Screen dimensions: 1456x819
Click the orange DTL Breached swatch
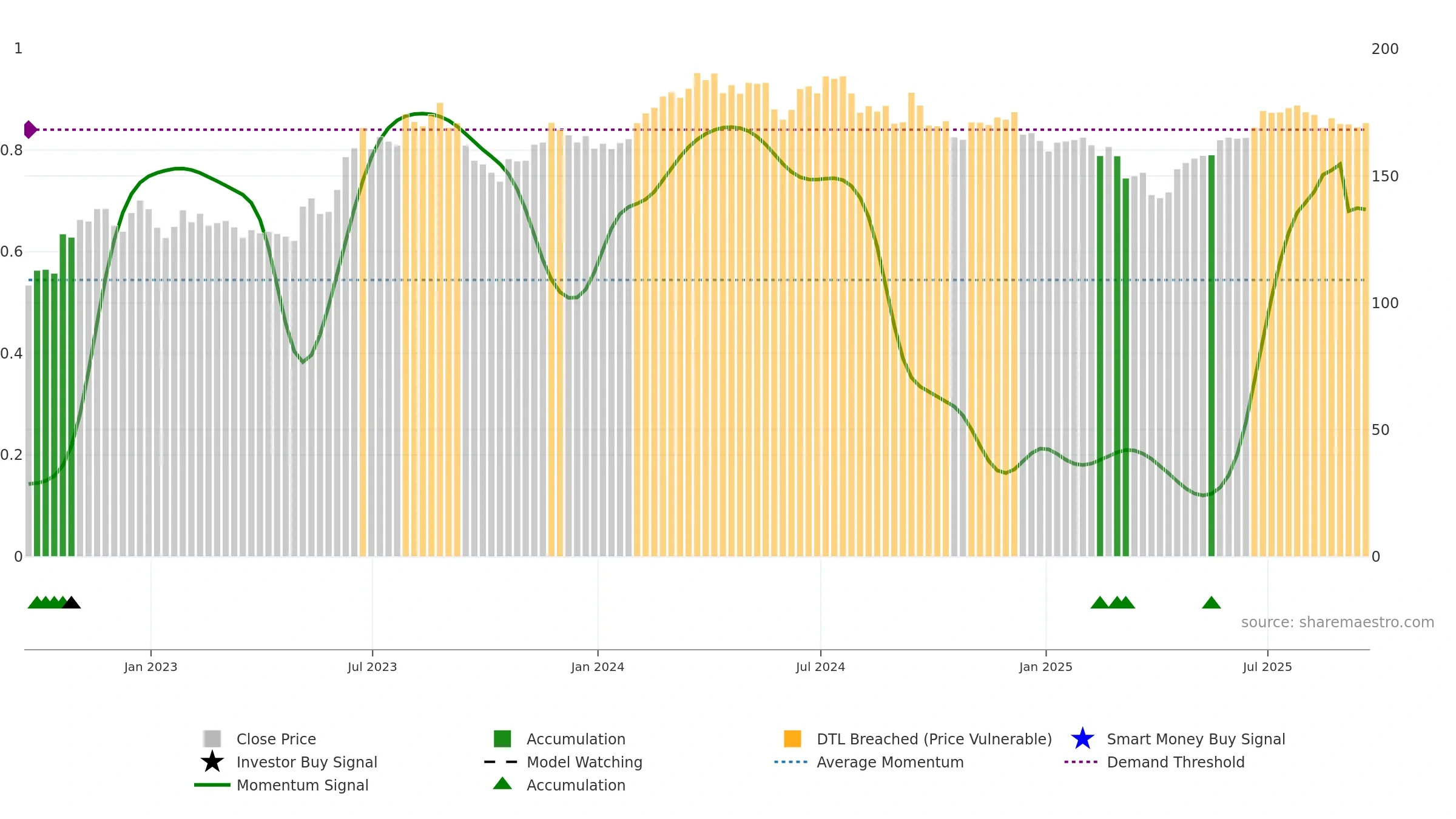pos(792,738)
